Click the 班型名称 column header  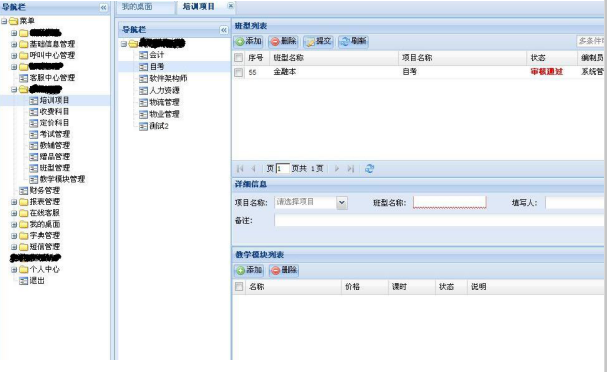334,58
